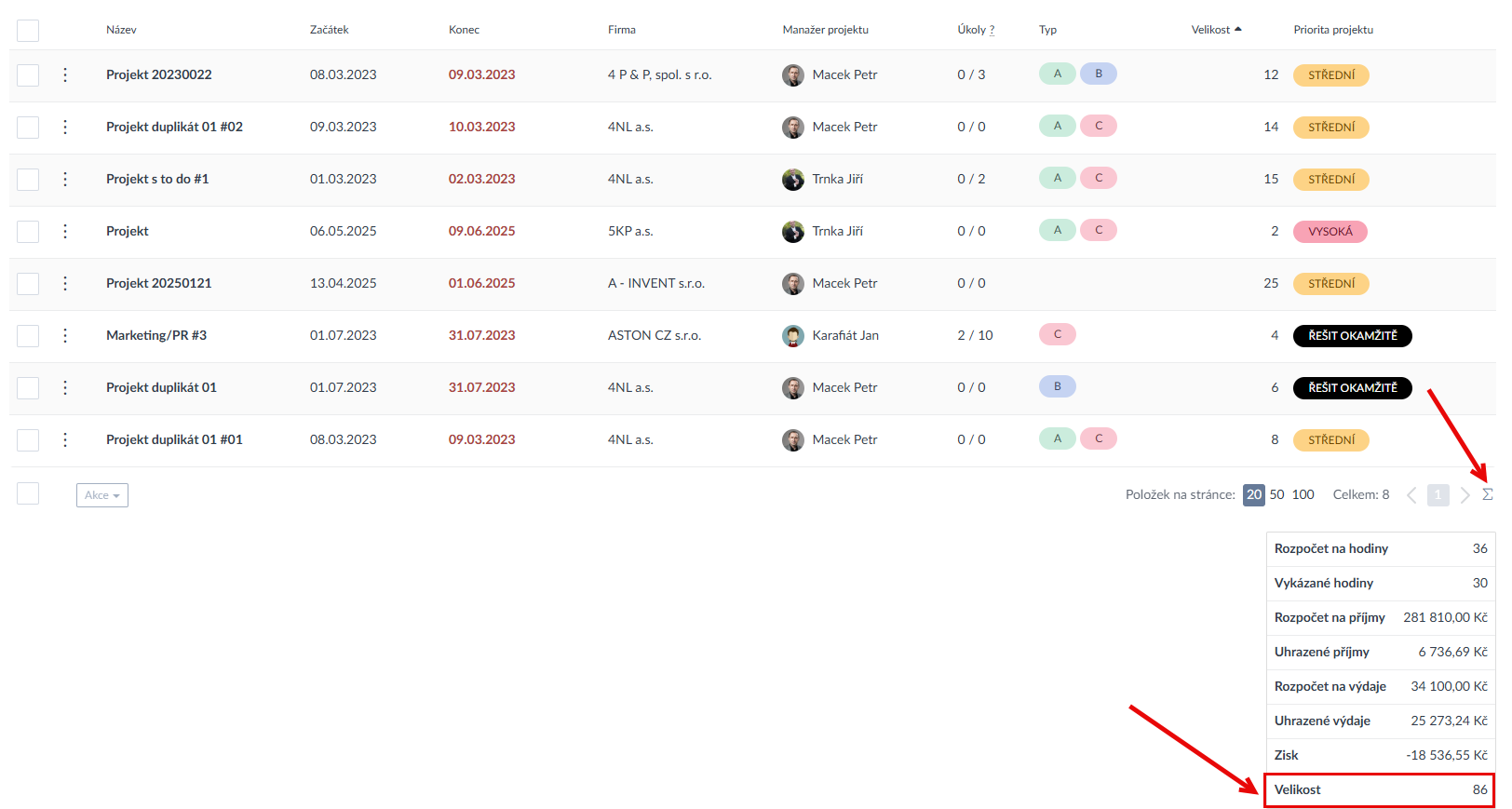Open row options for Projekt duplikát 01 #01
This screenshot has height=809, width=1512.
coord(65,439)
